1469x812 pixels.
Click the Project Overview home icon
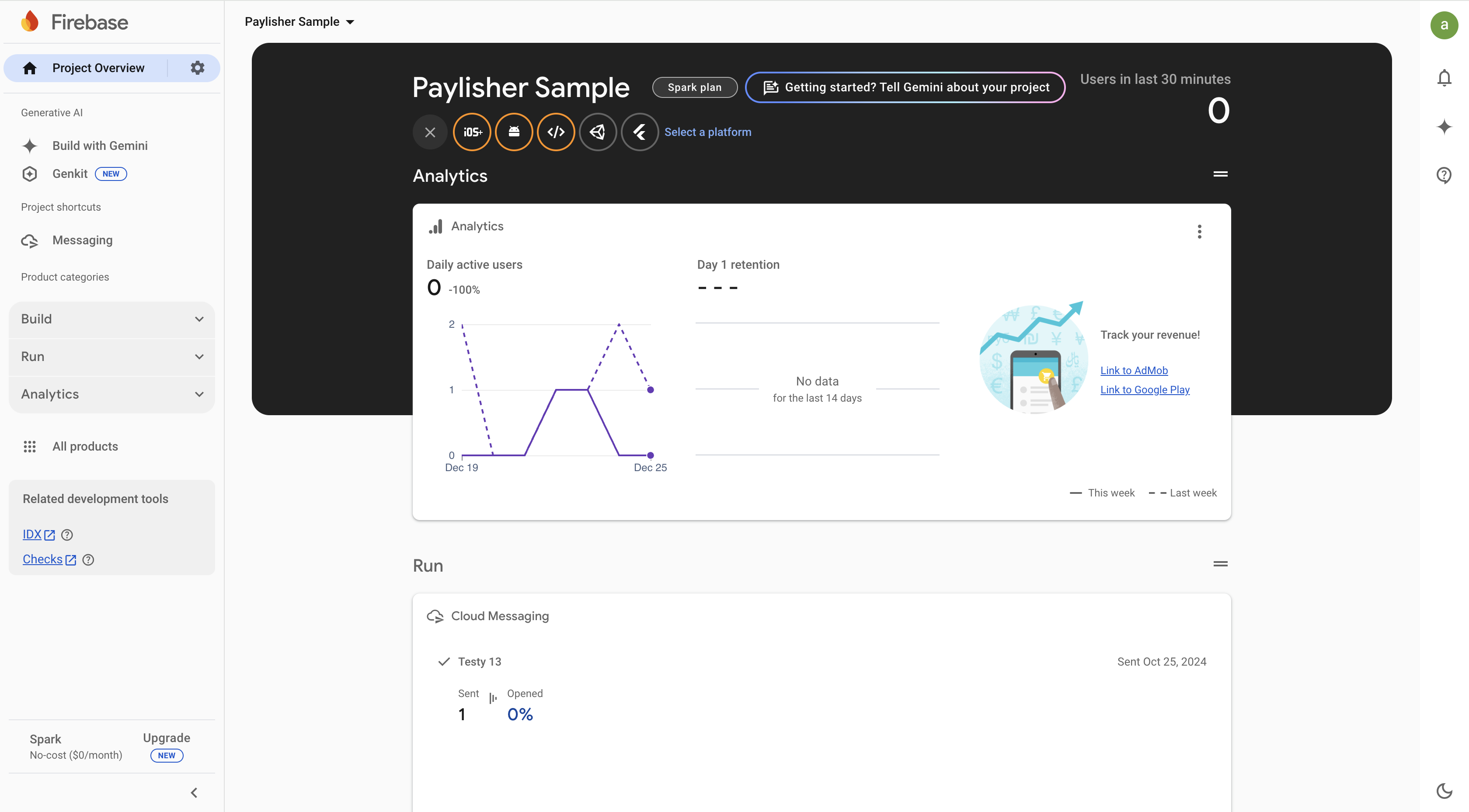click(x=30, y=68)
